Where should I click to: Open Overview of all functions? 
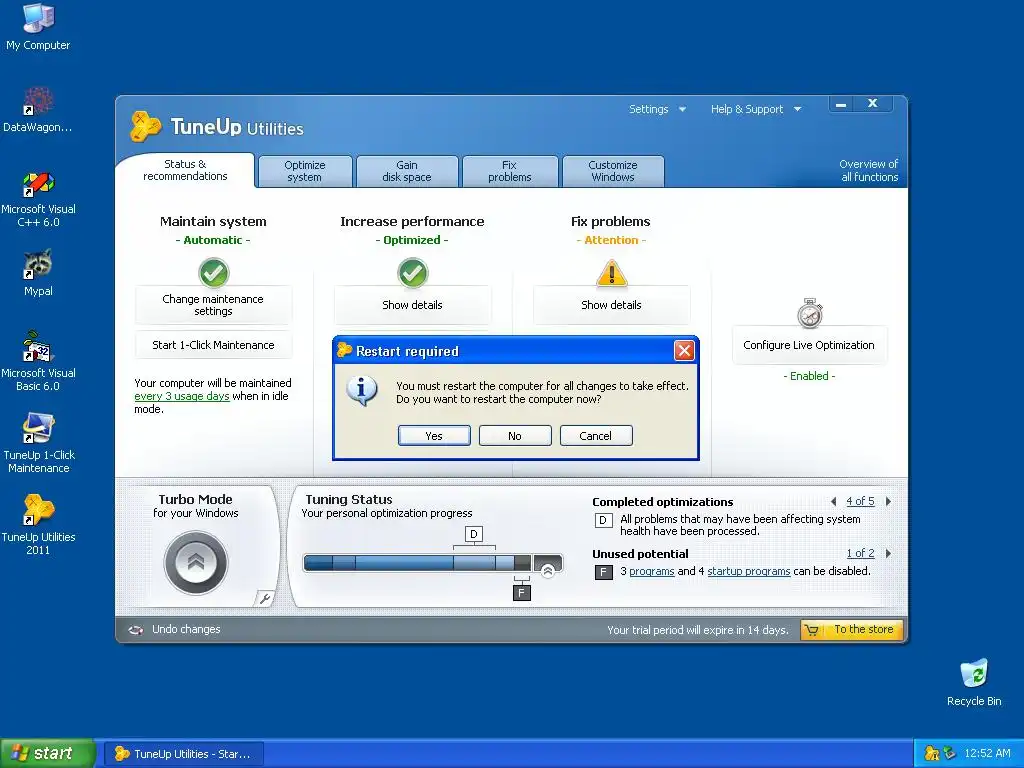869,170
